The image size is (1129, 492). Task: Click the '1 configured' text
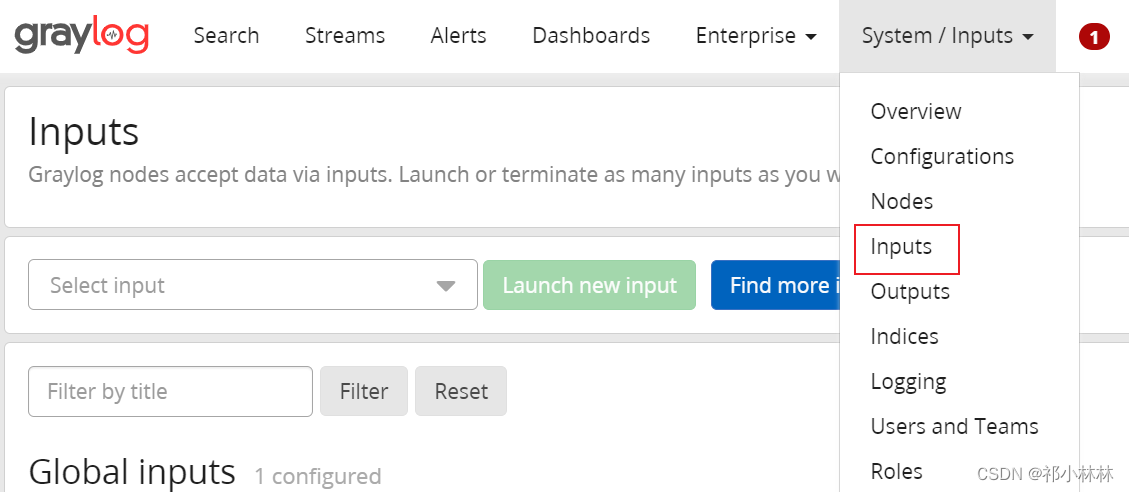(x=318, y=476)
